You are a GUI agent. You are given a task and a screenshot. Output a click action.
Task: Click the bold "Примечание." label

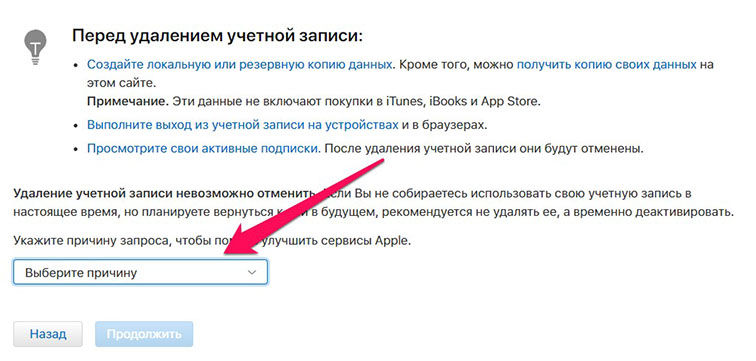(x=127, y=102)
